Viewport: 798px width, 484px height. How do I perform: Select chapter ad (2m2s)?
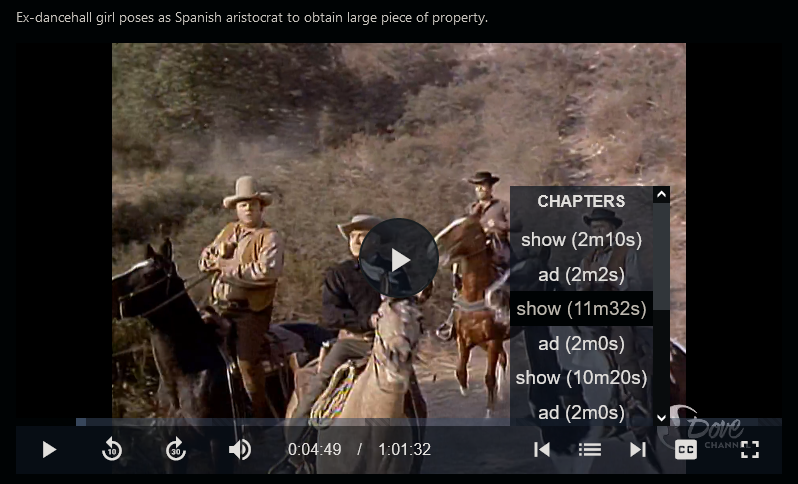(x=581, y=275)
